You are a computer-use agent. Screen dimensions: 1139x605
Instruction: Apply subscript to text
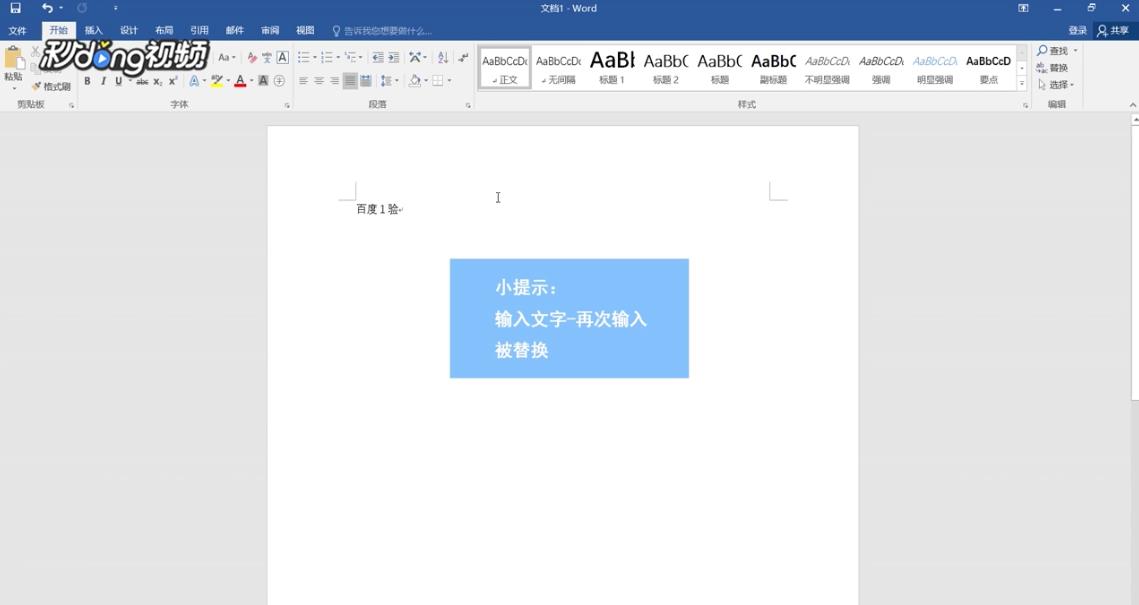(158, 80)
